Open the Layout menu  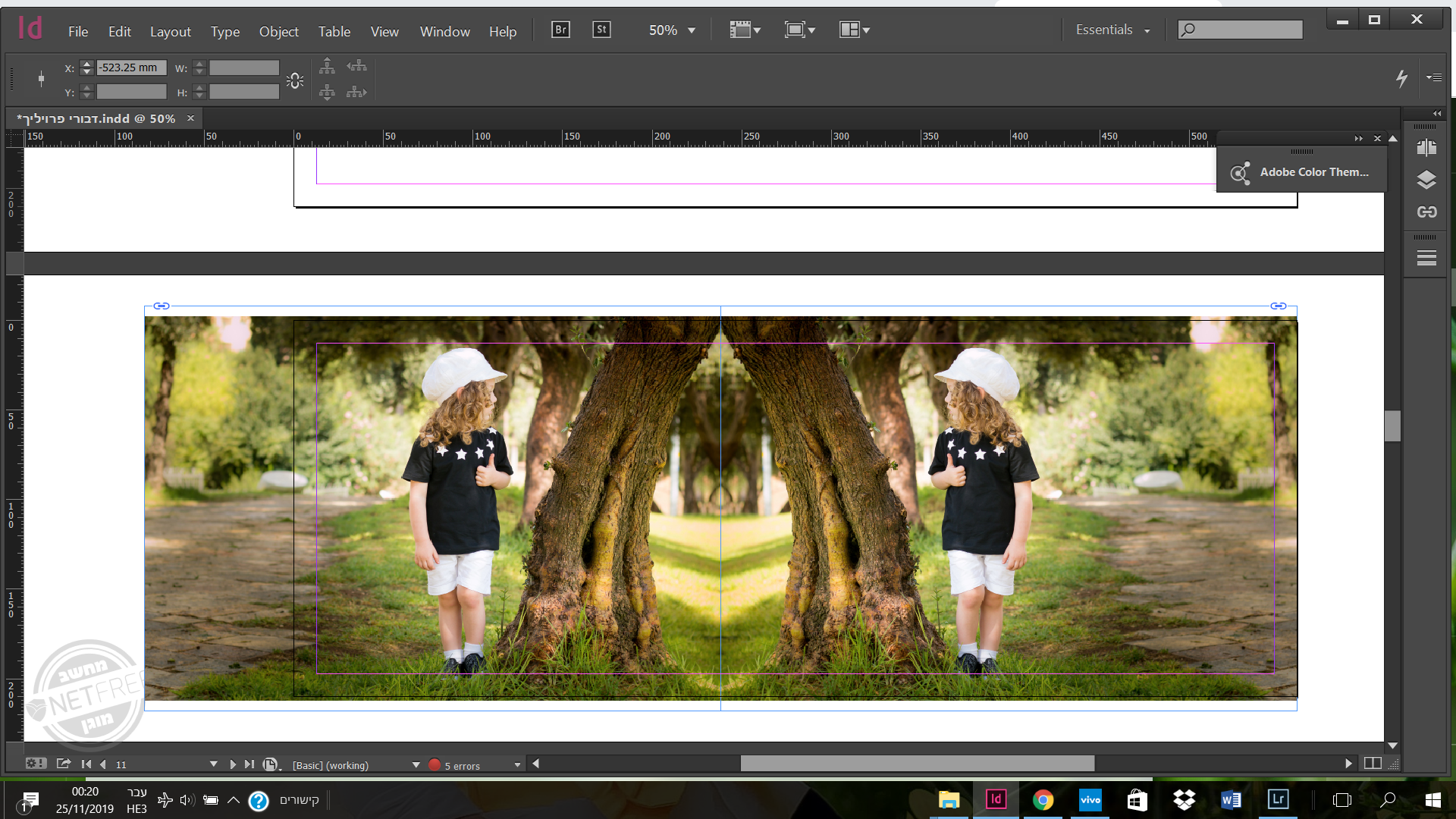tap(170, 32)
